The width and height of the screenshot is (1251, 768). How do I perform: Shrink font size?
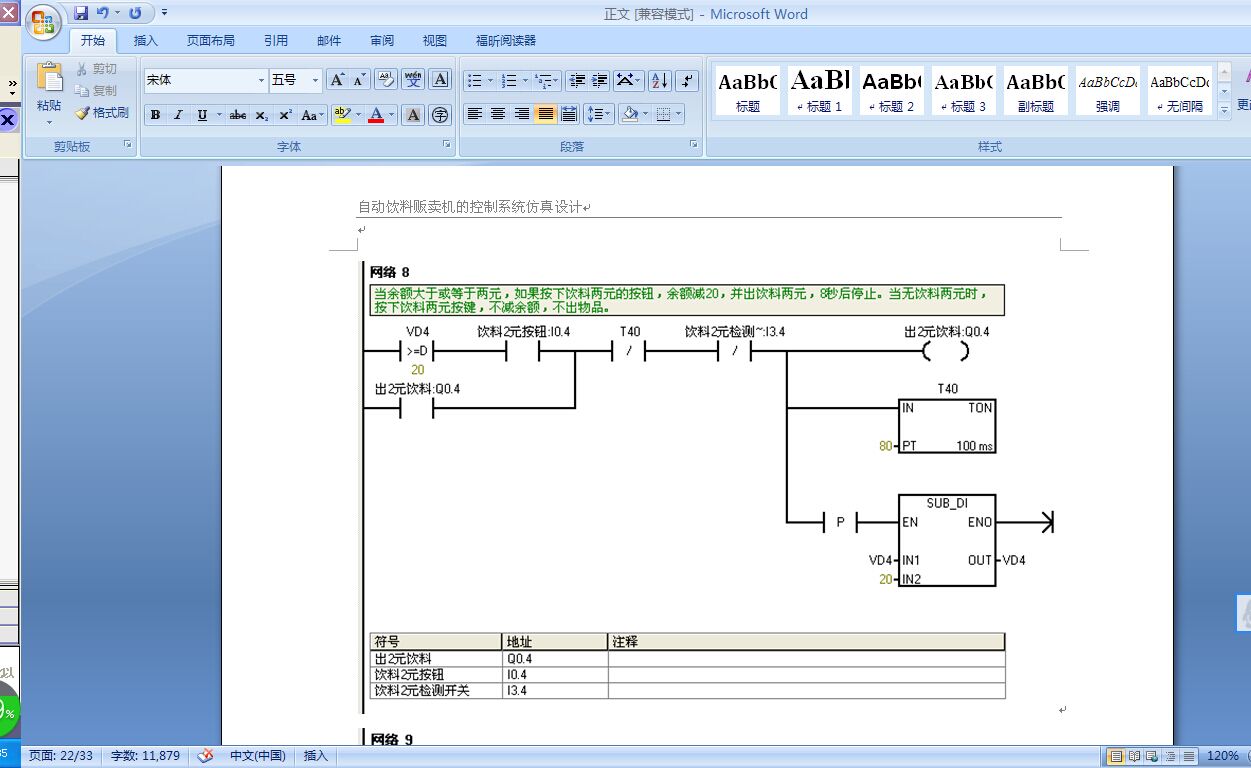359,80
